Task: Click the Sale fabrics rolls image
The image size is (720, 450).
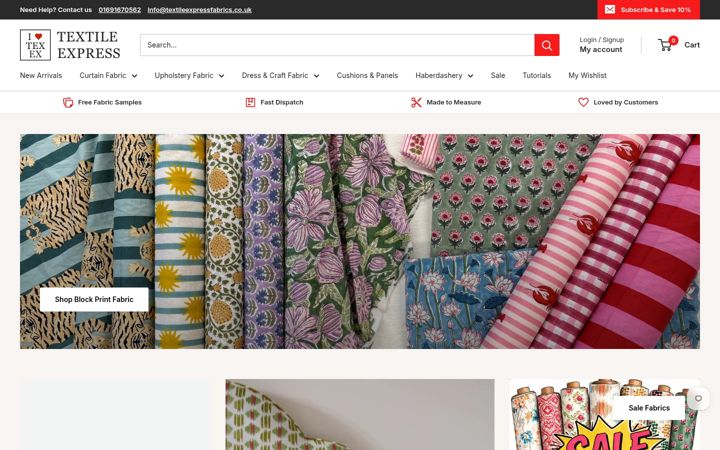Action: (604, 415)
